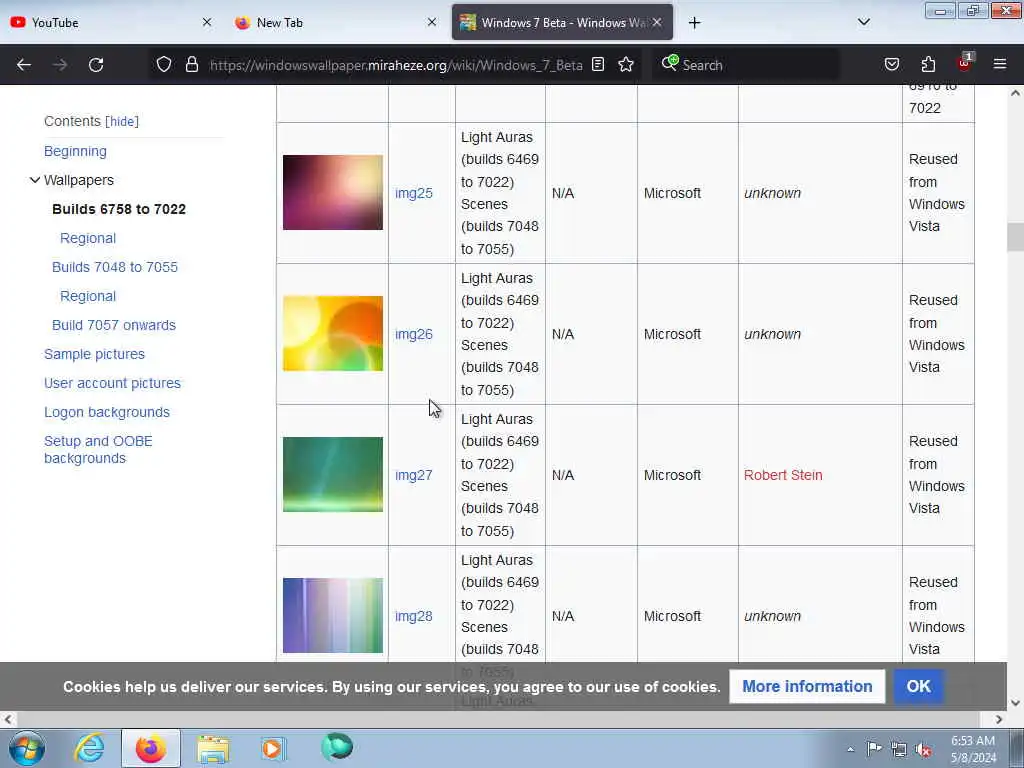Click the muted volume tray icon
The width and height of the screenshot is (1024, 768).
(923, 750)
